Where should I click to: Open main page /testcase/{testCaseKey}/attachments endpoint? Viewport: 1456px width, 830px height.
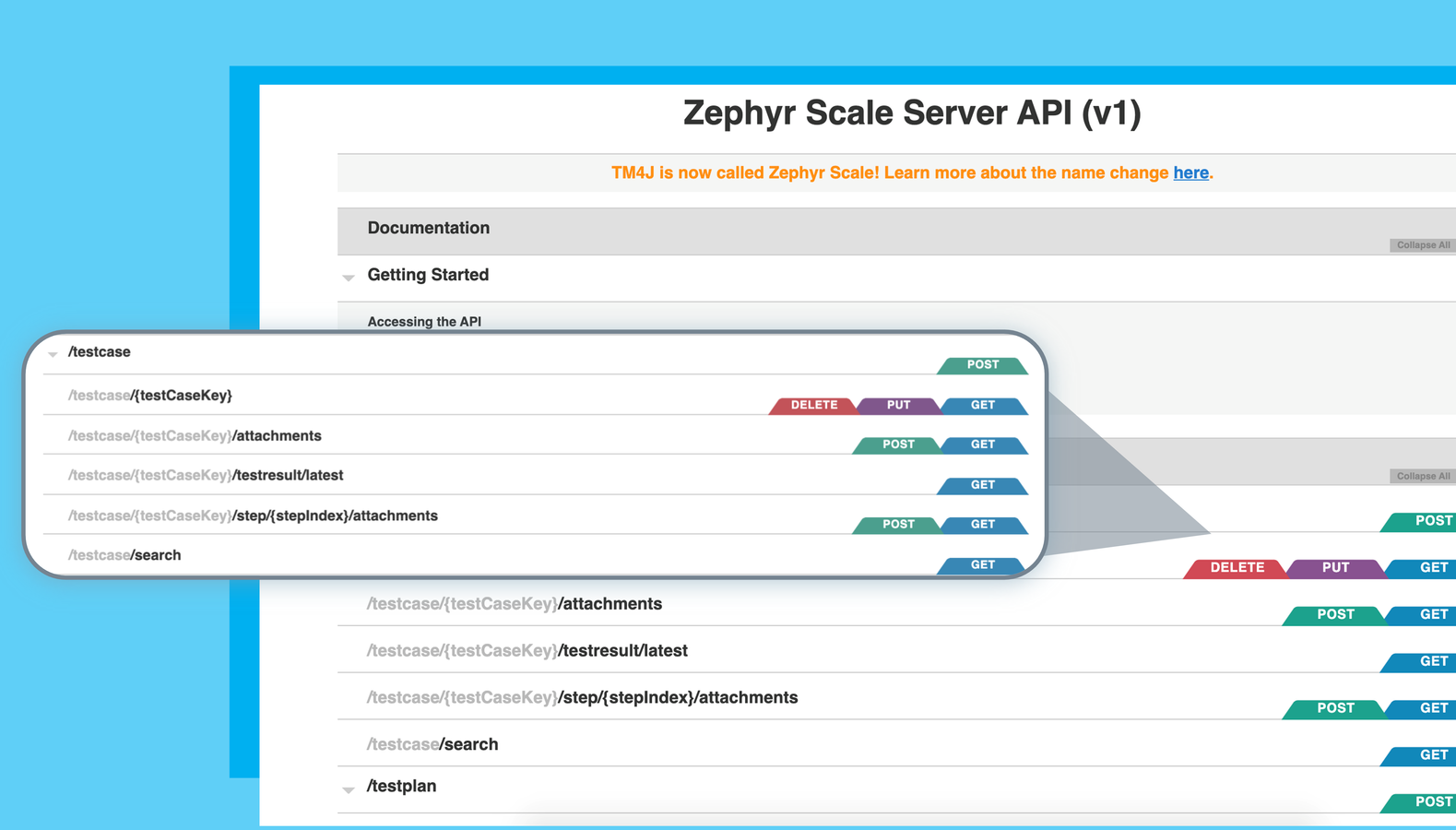[515, 604]
